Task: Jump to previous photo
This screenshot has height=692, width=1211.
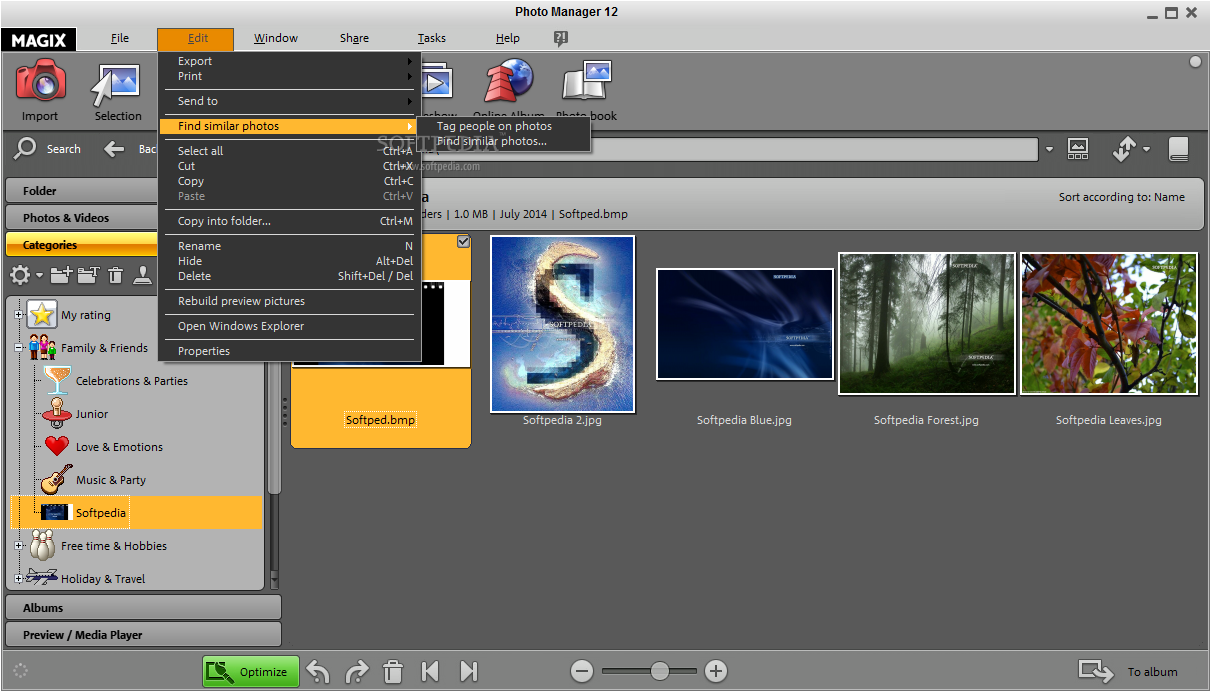Action: (430, 671)
